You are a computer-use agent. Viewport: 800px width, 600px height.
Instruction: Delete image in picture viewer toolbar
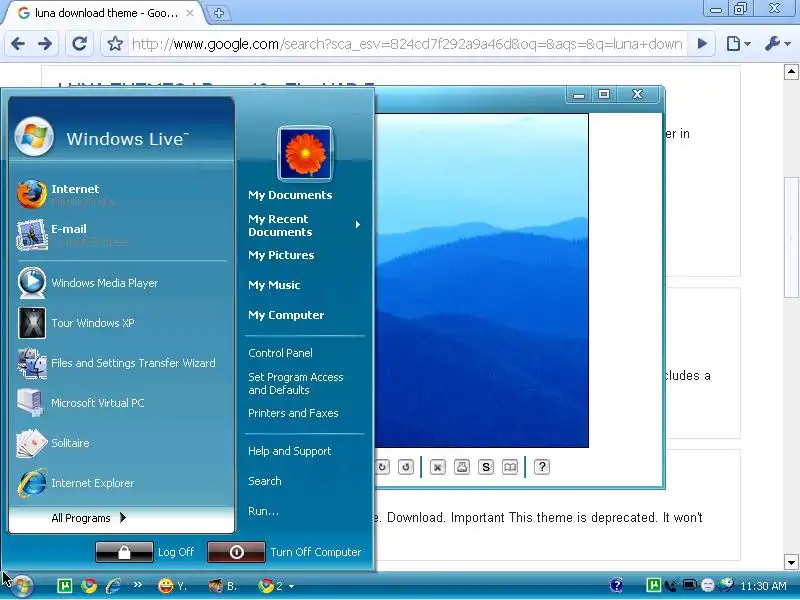pos(437,467)
